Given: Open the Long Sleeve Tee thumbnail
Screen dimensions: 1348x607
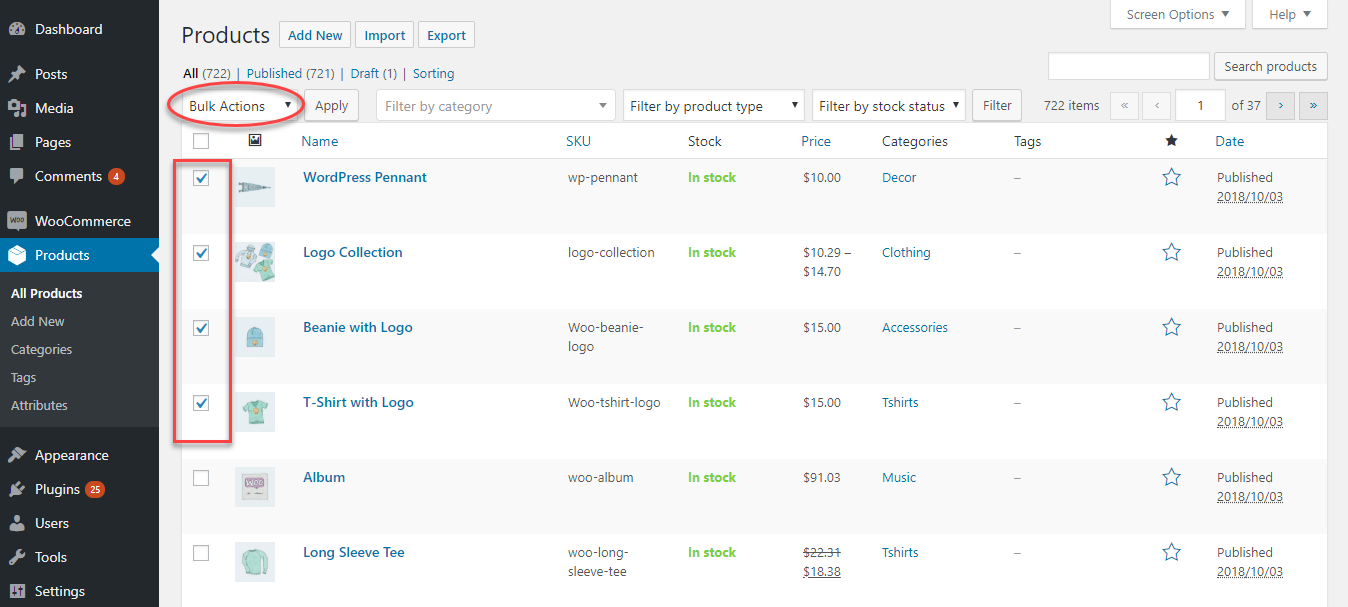Looking at the screenshot, I should (x=255, y=562).
